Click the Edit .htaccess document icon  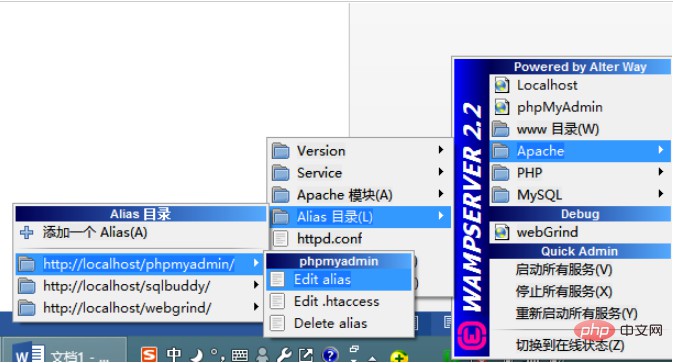278,301
